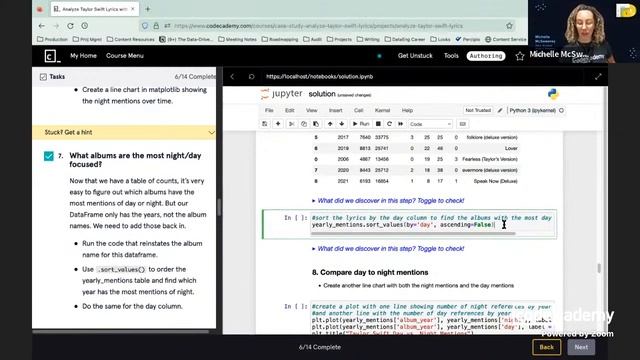Bookmark this page with the star icon
Screen dimensions: 640x360
pos(509,26)
